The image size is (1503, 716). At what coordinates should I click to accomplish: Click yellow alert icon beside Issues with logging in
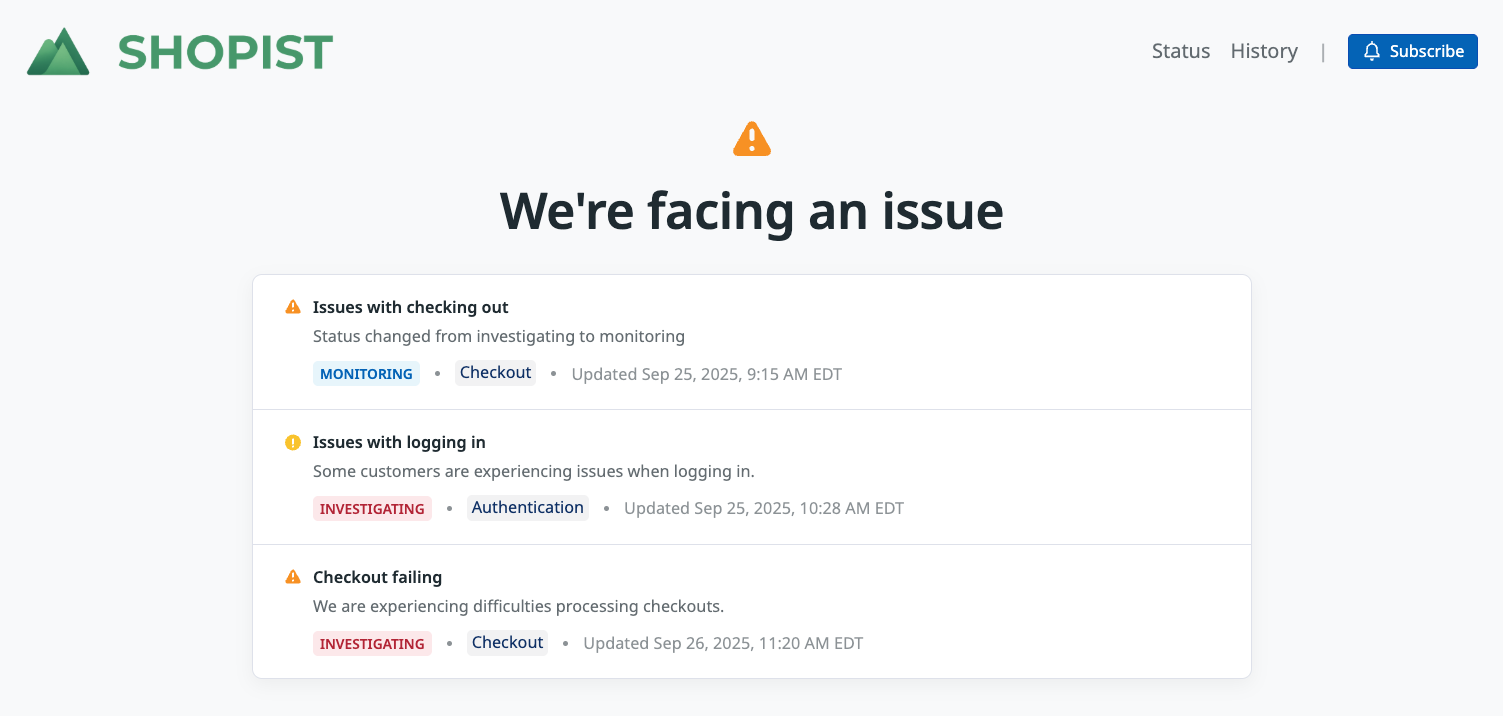[293, 442]
